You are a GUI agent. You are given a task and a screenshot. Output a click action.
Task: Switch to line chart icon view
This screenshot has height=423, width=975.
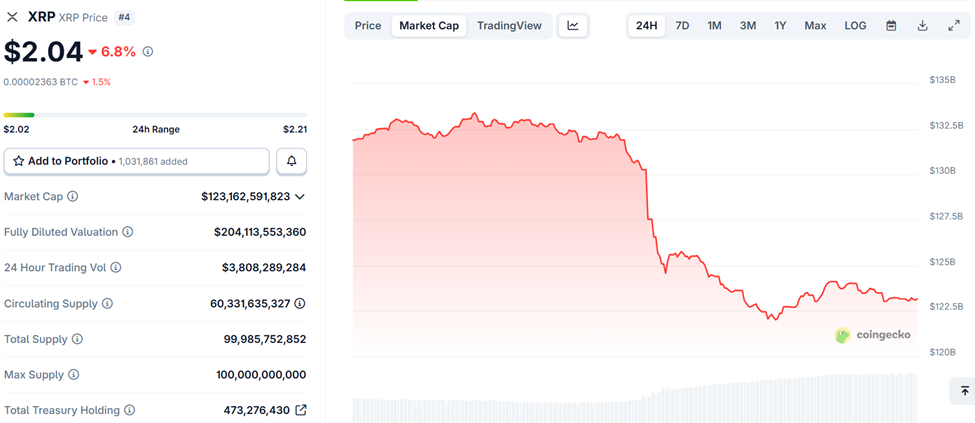tap(573, 26)
